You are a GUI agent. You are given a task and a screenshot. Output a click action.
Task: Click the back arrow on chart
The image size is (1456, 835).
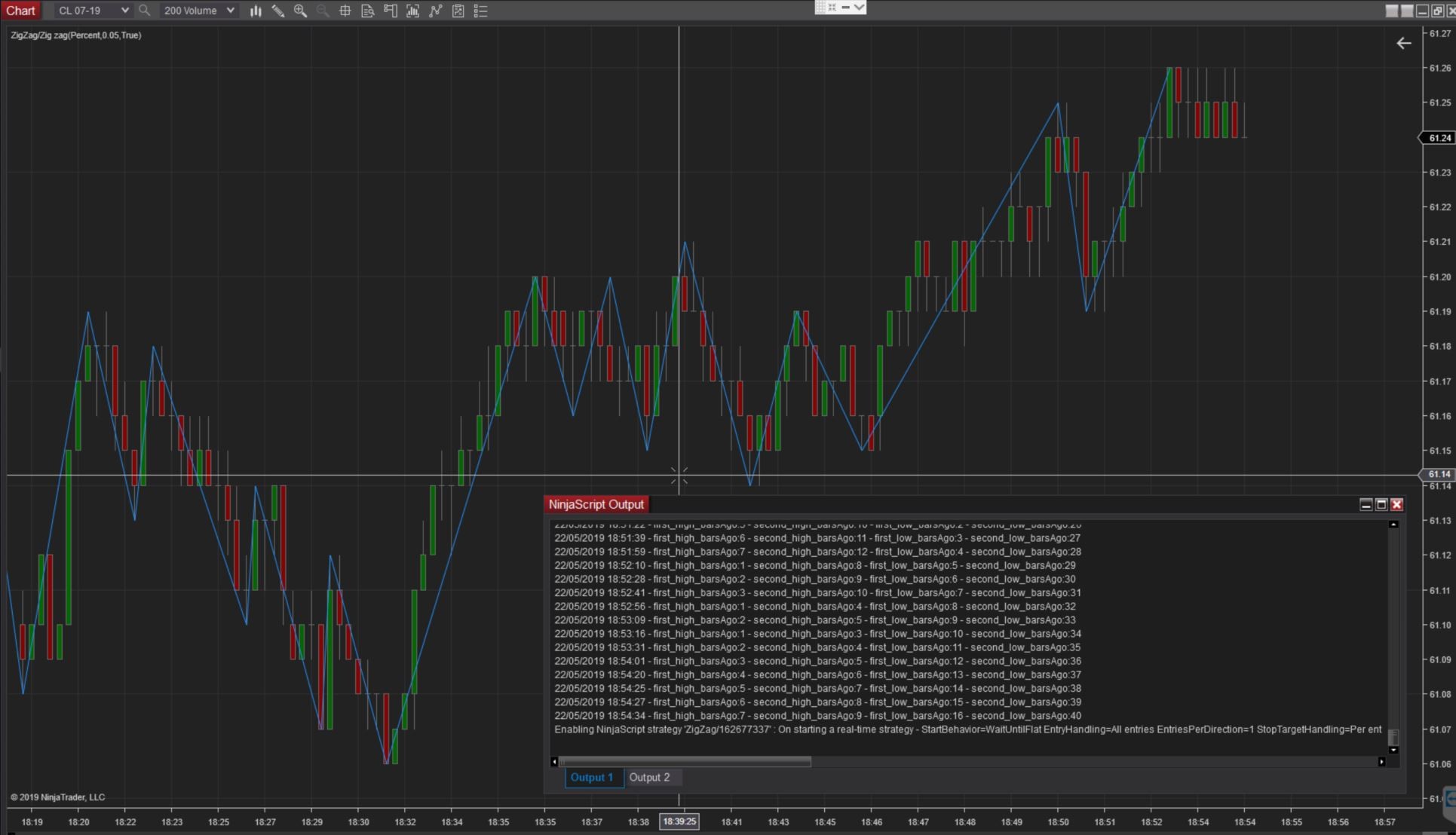(1403, 43)
